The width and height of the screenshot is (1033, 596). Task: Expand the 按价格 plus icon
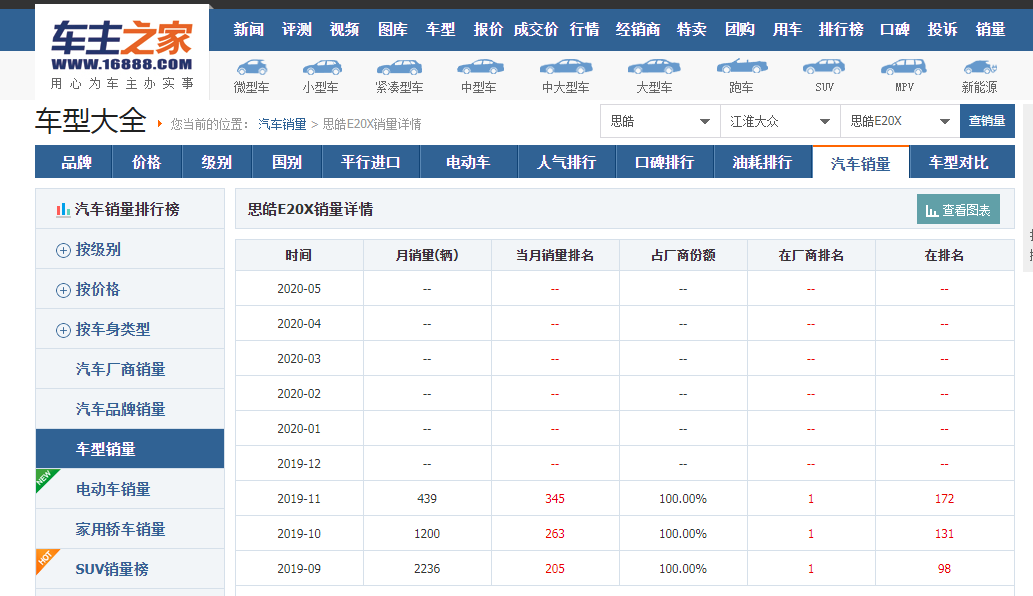[63, 290]
